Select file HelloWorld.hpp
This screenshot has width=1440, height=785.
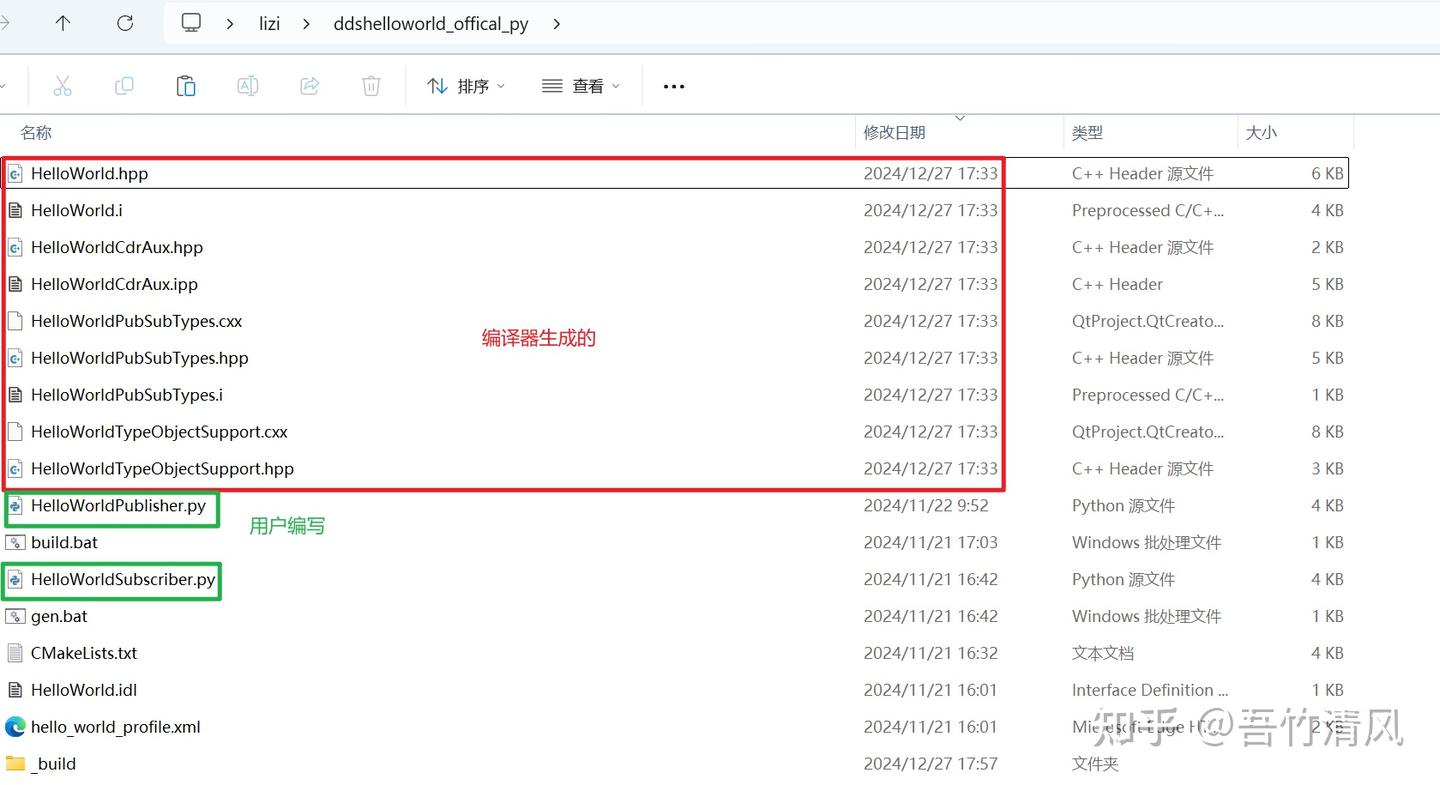coord(89,173)
